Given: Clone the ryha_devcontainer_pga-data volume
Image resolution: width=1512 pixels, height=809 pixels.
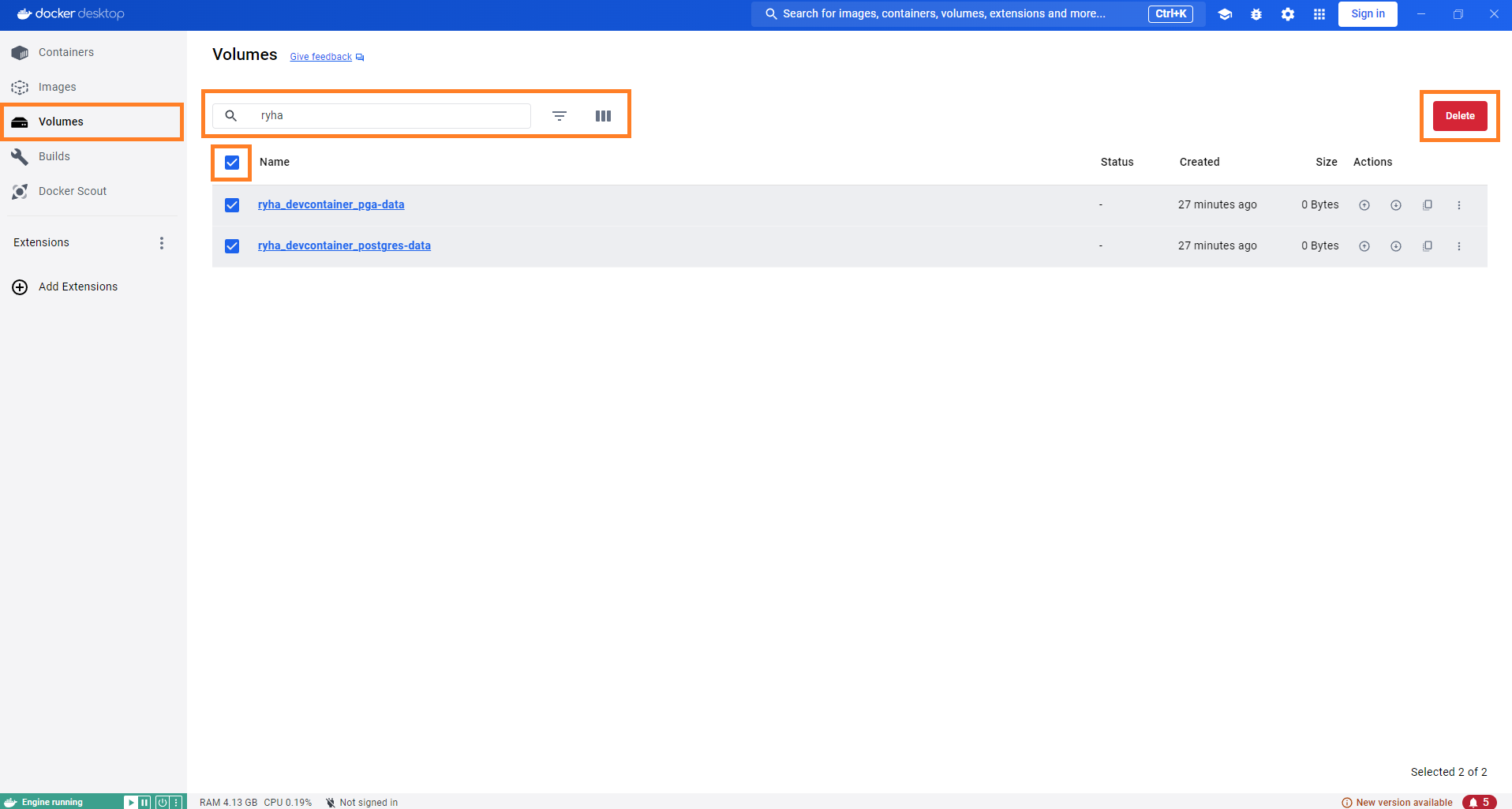Looking at the screenshot, I should (x=1428, y=205).
